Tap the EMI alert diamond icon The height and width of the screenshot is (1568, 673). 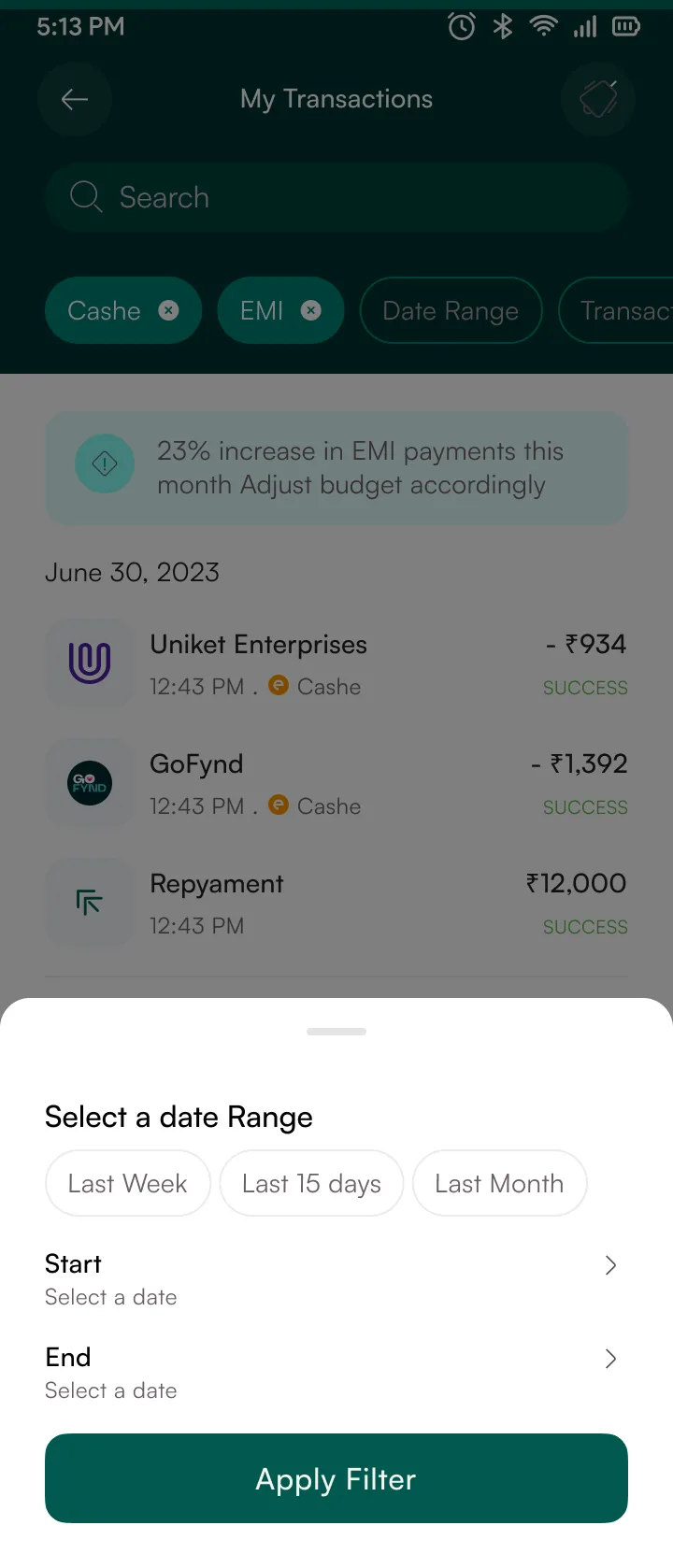(x=105, y=463)
